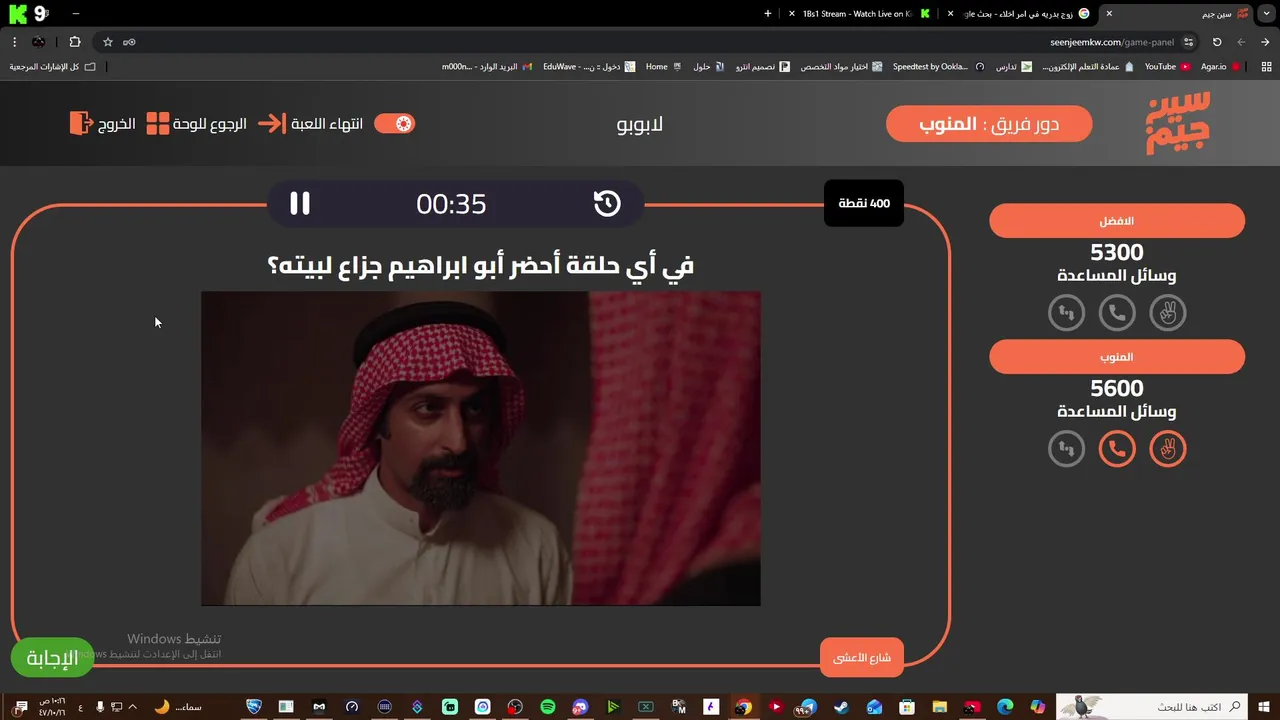Open the browser three-dot menu
Viewport: 1280px width, 720px height.
point(14,42)
